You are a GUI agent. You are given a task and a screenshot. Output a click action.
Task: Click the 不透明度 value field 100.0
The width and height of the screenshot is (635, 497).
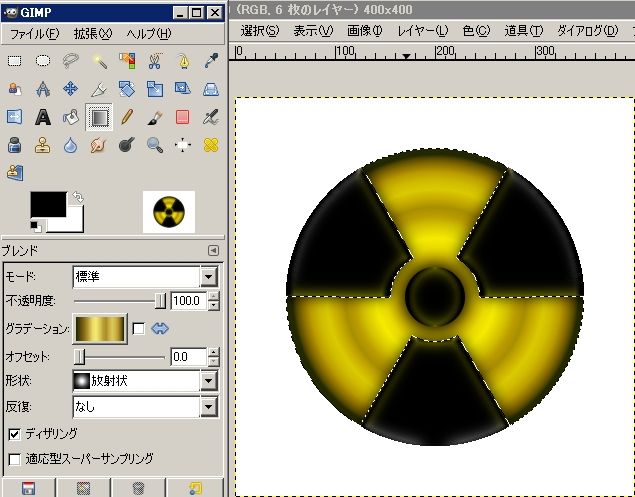[x=188, y=301]
